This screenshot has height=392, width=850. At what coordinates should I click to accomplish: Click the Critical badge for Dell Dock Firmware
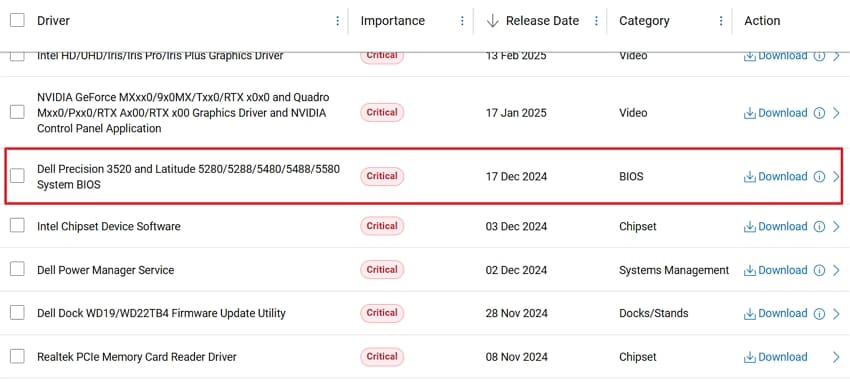pyautogui.click(x=382, y=313)
